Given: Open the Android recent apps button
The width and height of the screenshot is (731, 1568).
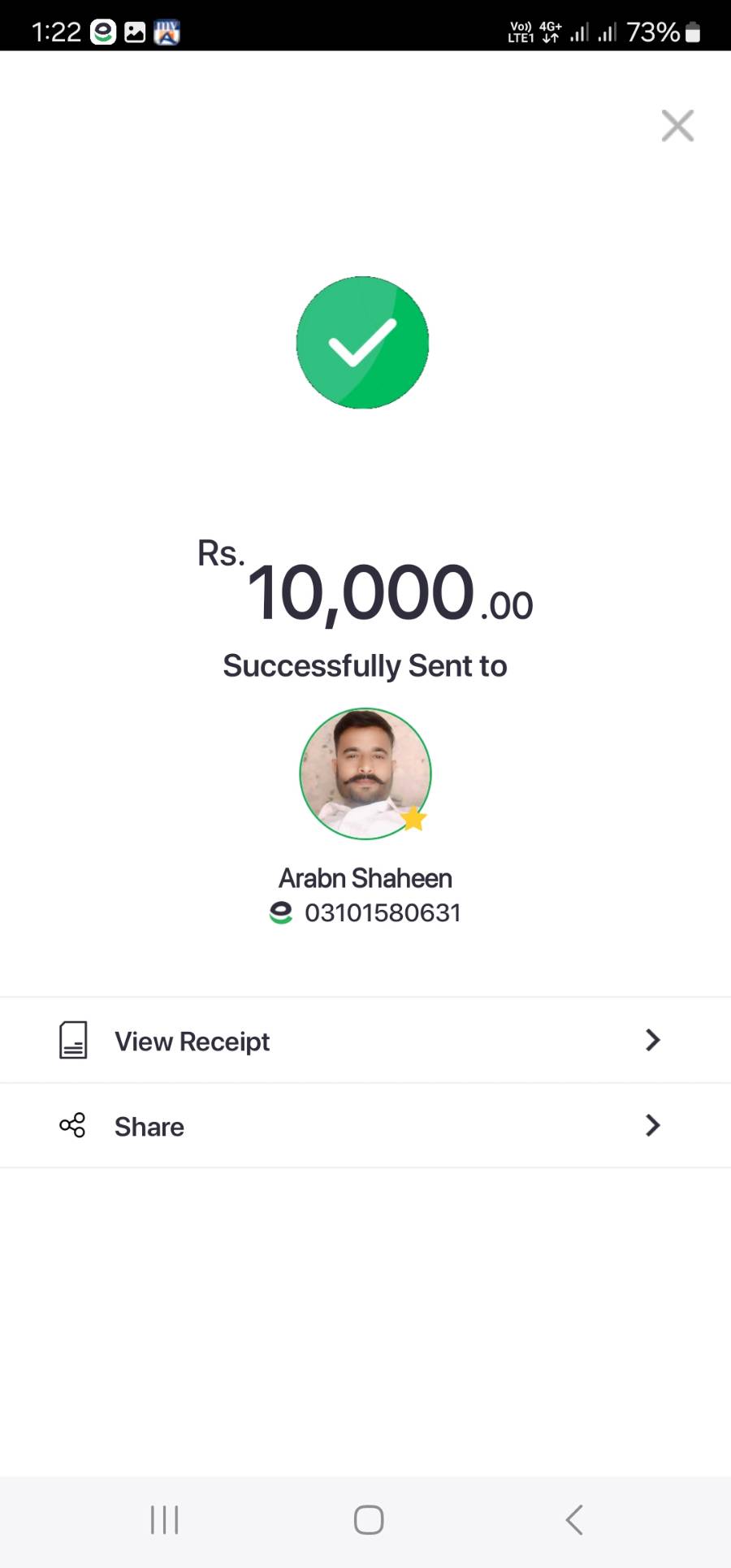Looking at the screenshot, I should [165, 1520].
